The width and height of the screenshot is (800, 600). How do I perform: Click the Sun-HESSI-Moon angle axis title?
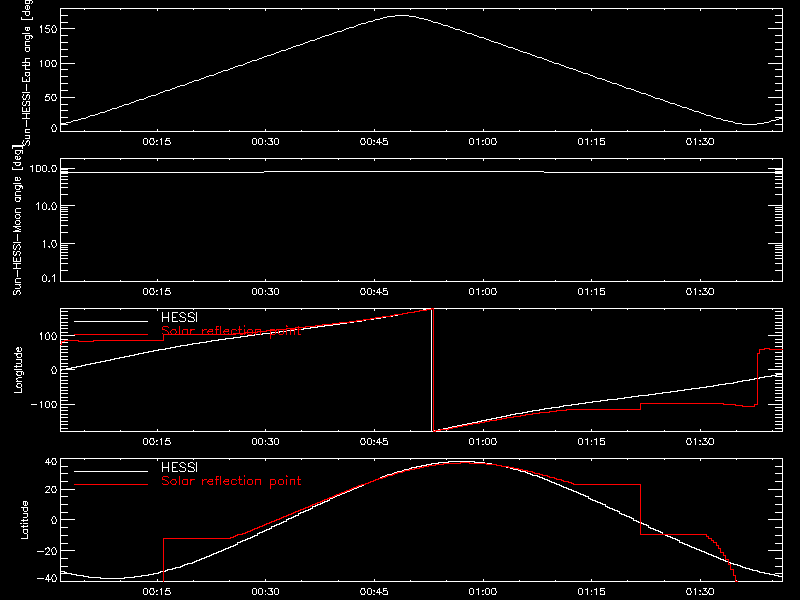tap(18, 220)
